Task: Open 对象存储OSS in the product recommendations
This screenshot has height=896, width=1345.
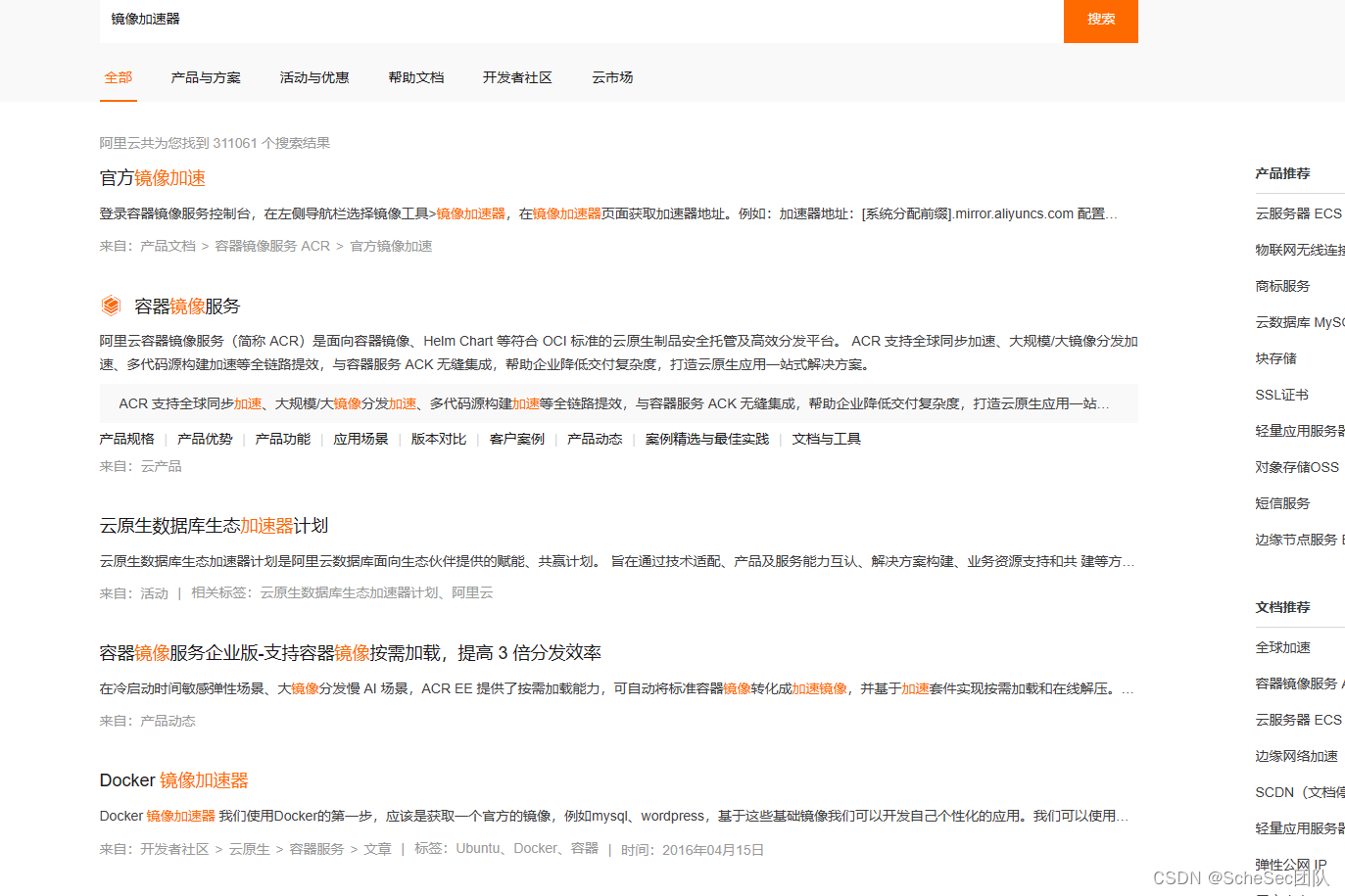Action: (1297, 467)
